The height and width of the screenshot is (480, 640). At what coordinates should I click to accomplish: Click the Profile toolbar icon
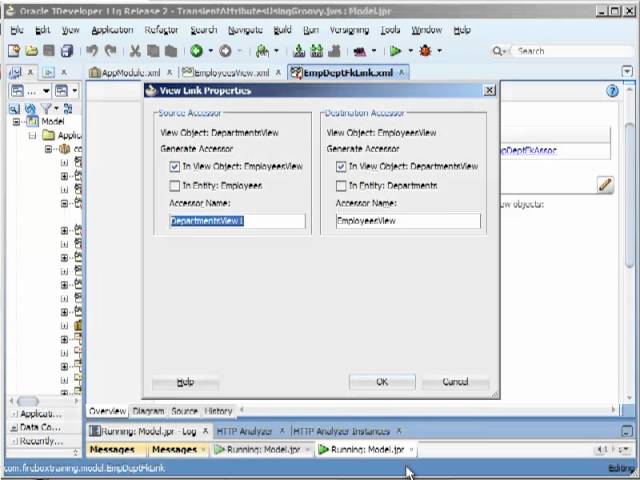[360, 51]
